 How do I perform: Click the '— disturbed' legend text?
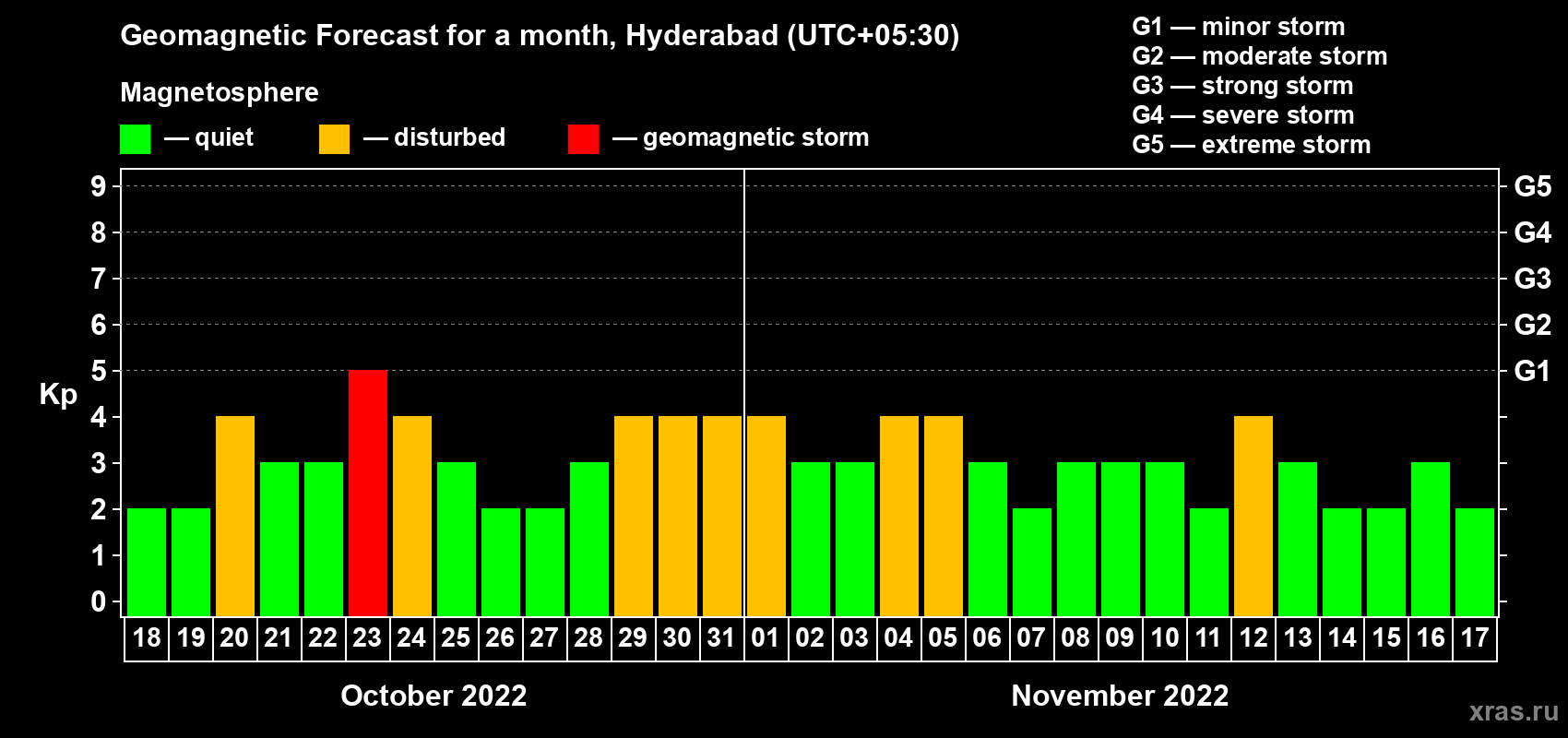[x=434, y=137]
